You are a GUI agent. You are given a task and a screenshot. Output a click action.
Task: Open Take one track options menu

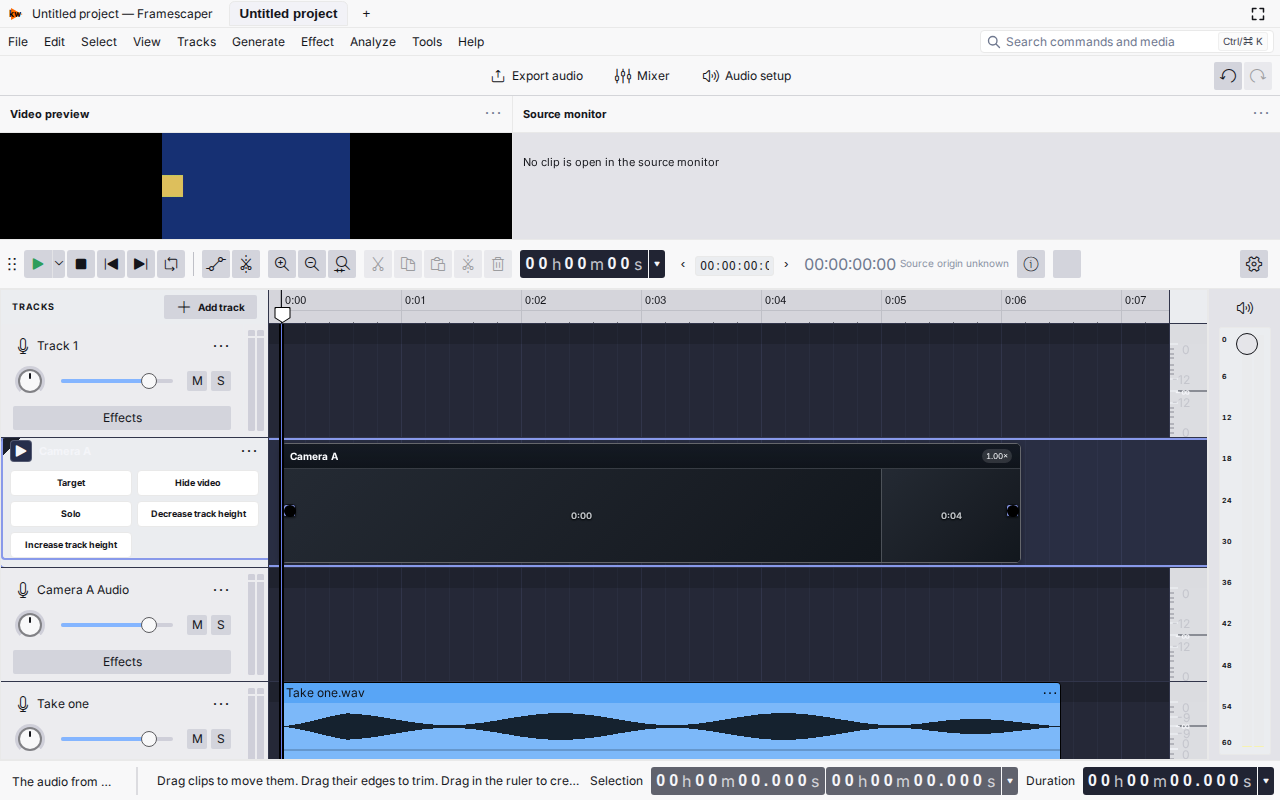point(221,704)
